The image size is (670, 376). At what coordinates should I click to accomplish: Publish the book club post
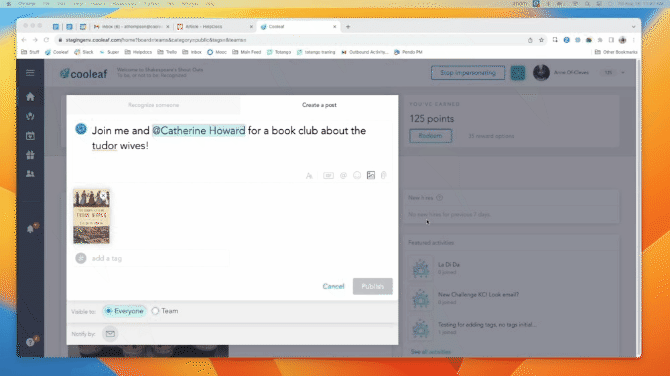pyautogui.click(x=373, y=286)
